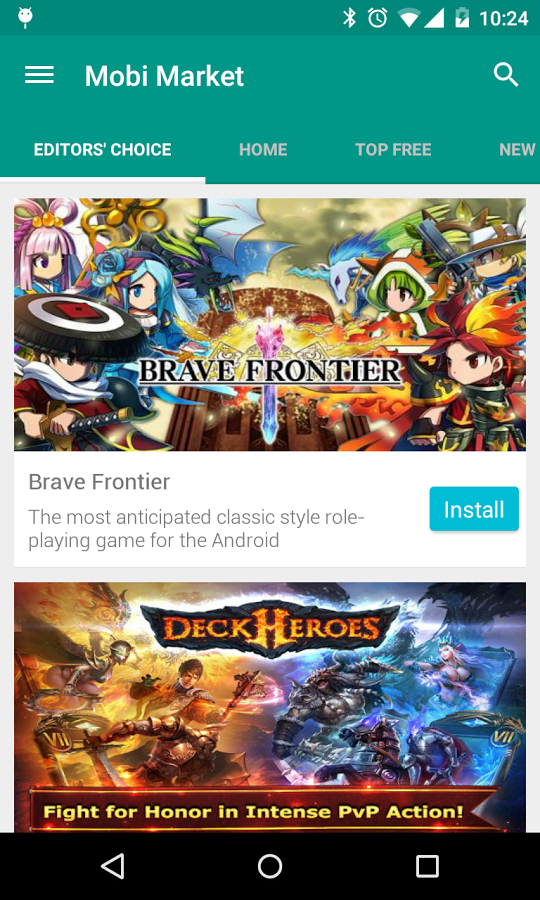Tap the search magnifier icon
This screenshot has width=540, height=900.
506,75
